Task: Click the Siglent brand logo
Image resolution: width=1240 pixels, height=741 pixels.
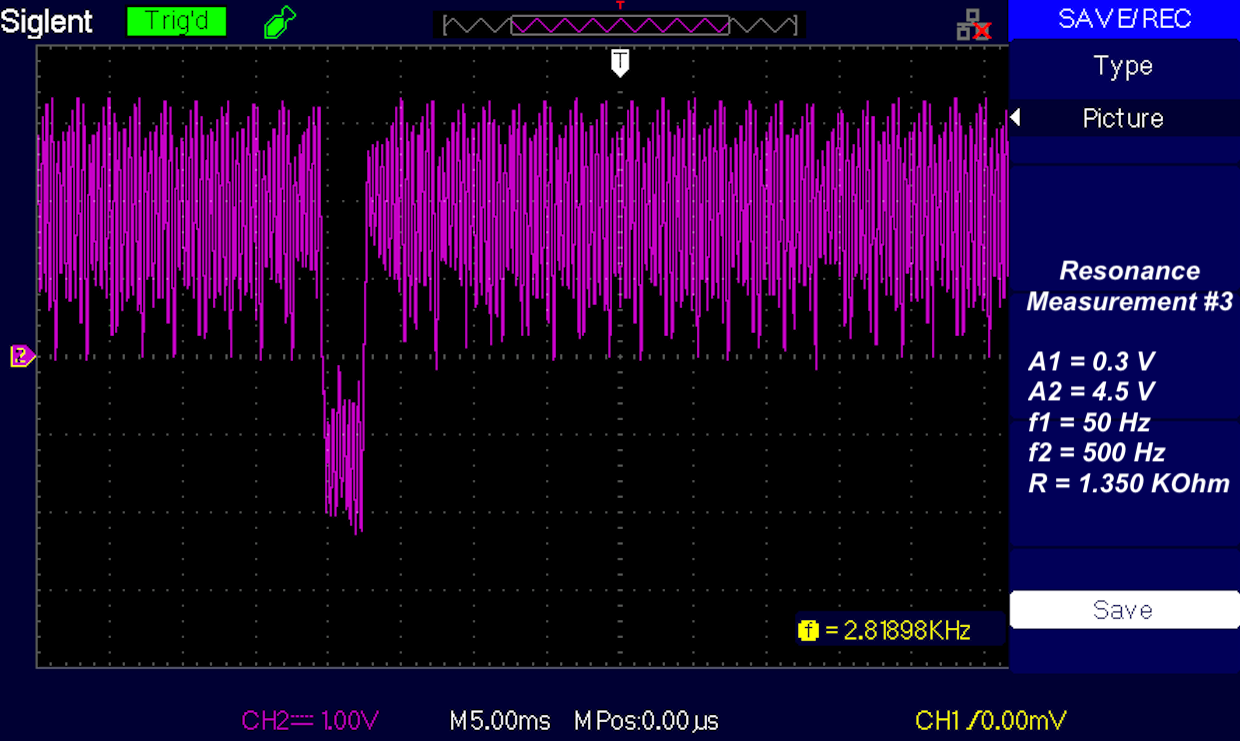Action: (47, 21)
